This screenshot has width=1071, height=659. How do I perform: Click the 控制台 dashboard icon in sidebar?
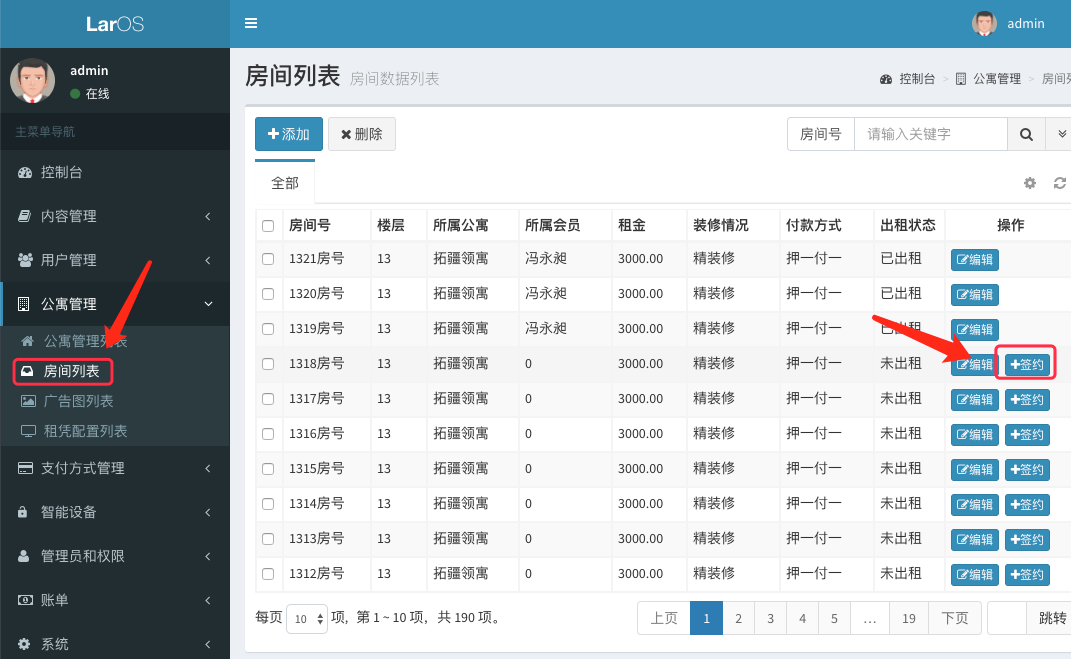[25, 173]
